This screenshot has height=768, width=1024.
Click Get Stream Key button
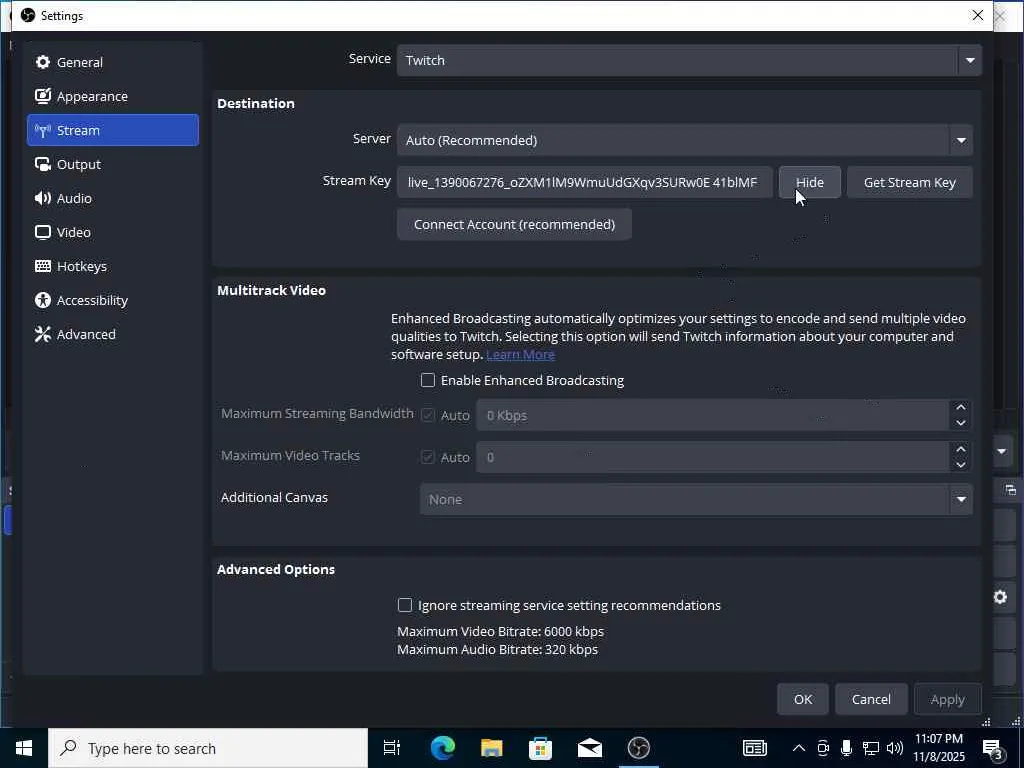pos(909,182)
